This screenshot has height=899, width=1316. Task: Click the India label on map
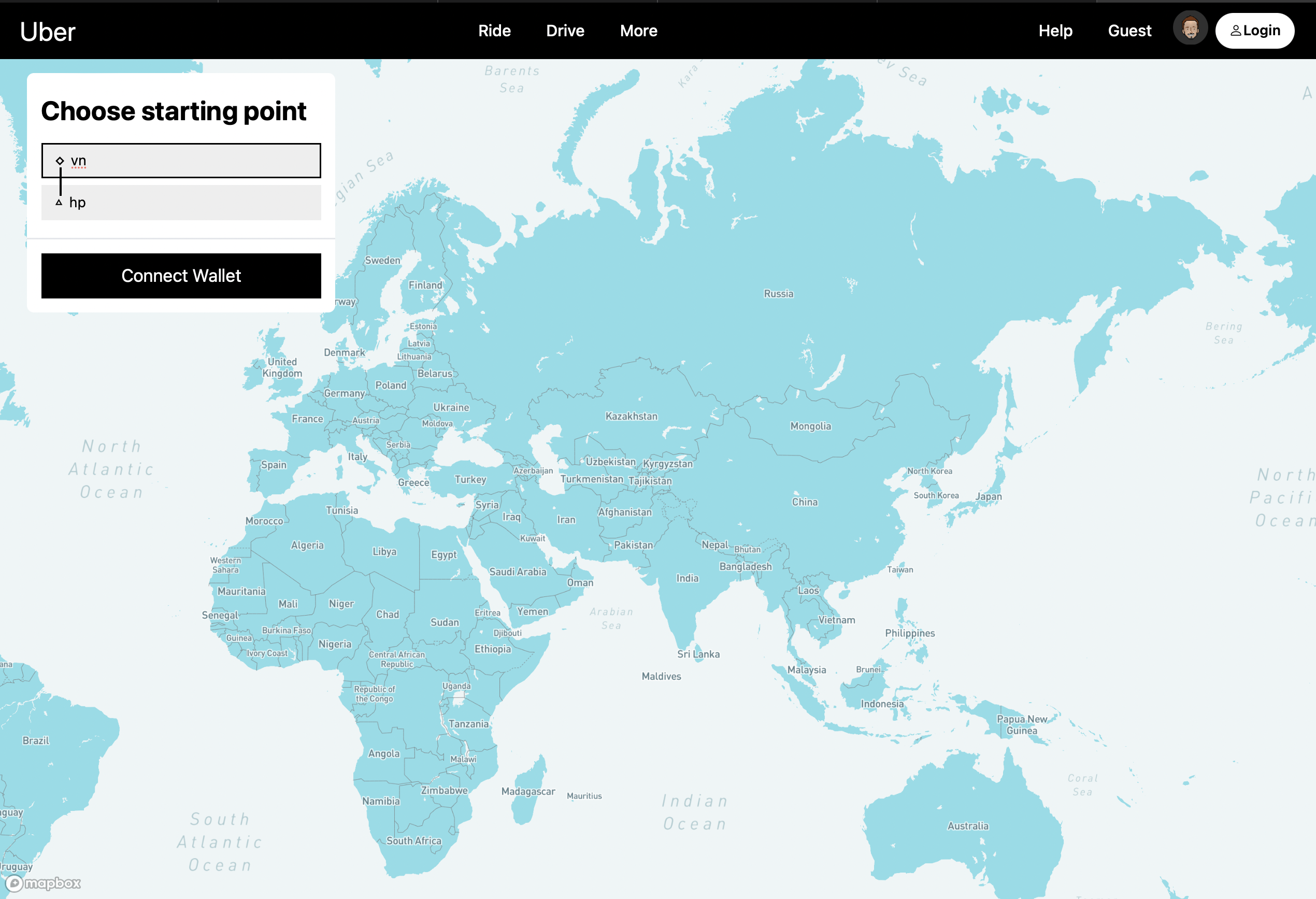(688, 578)
